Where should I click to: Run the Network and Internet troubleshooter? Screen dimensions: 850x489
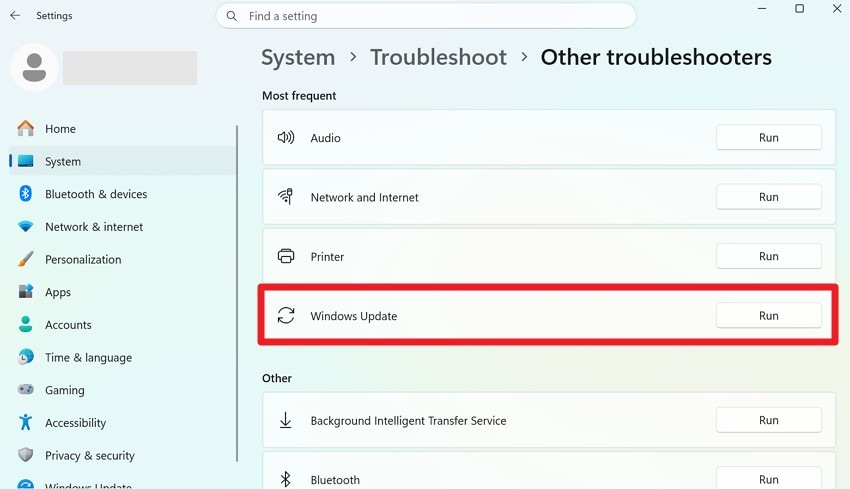pyautogui.click(x=769, y=197)
